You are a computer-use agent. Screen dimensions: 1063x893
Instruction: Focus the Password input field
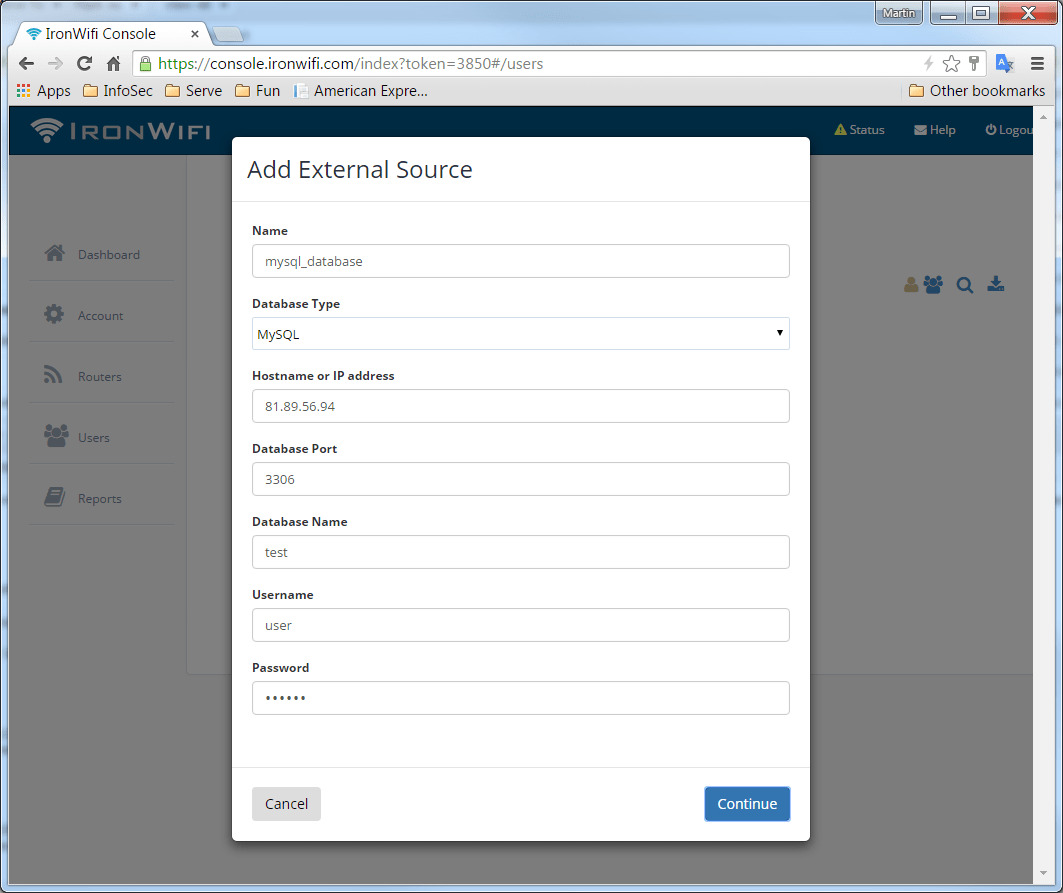tap(520, 698)
